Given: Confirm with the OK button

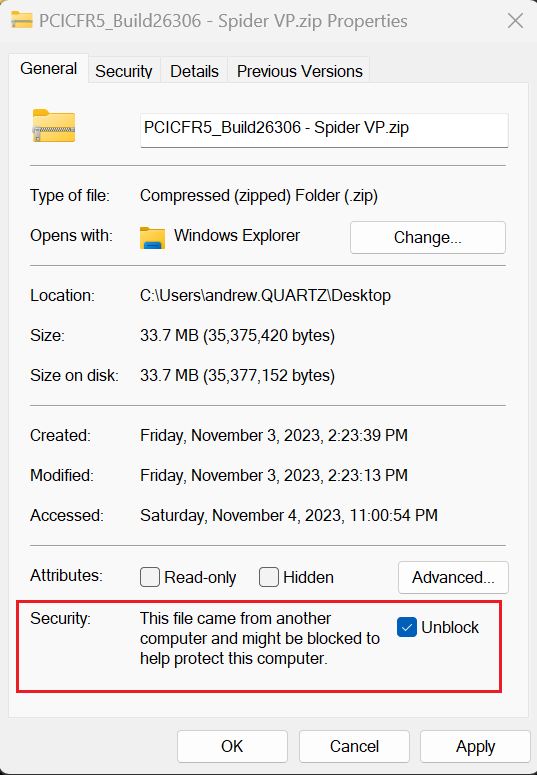Looking at the screenshot, I should click(232, 746).
